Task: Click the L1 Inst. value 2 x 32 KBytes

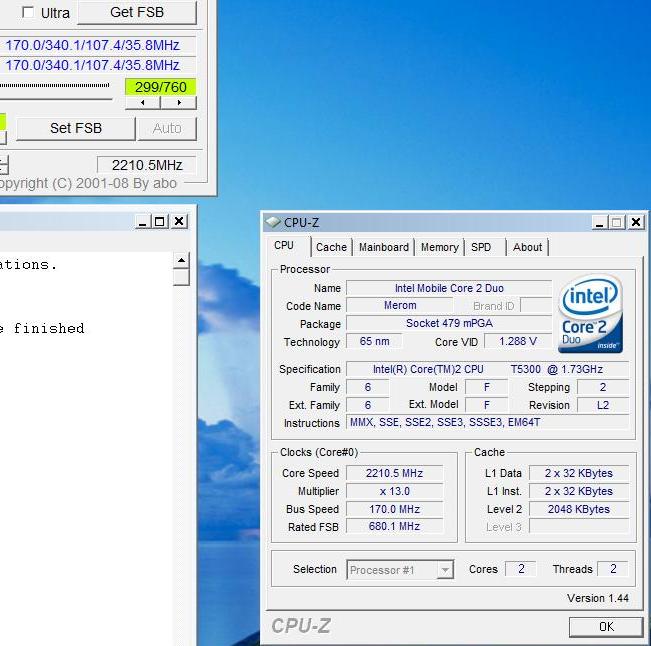Action: 579,491
